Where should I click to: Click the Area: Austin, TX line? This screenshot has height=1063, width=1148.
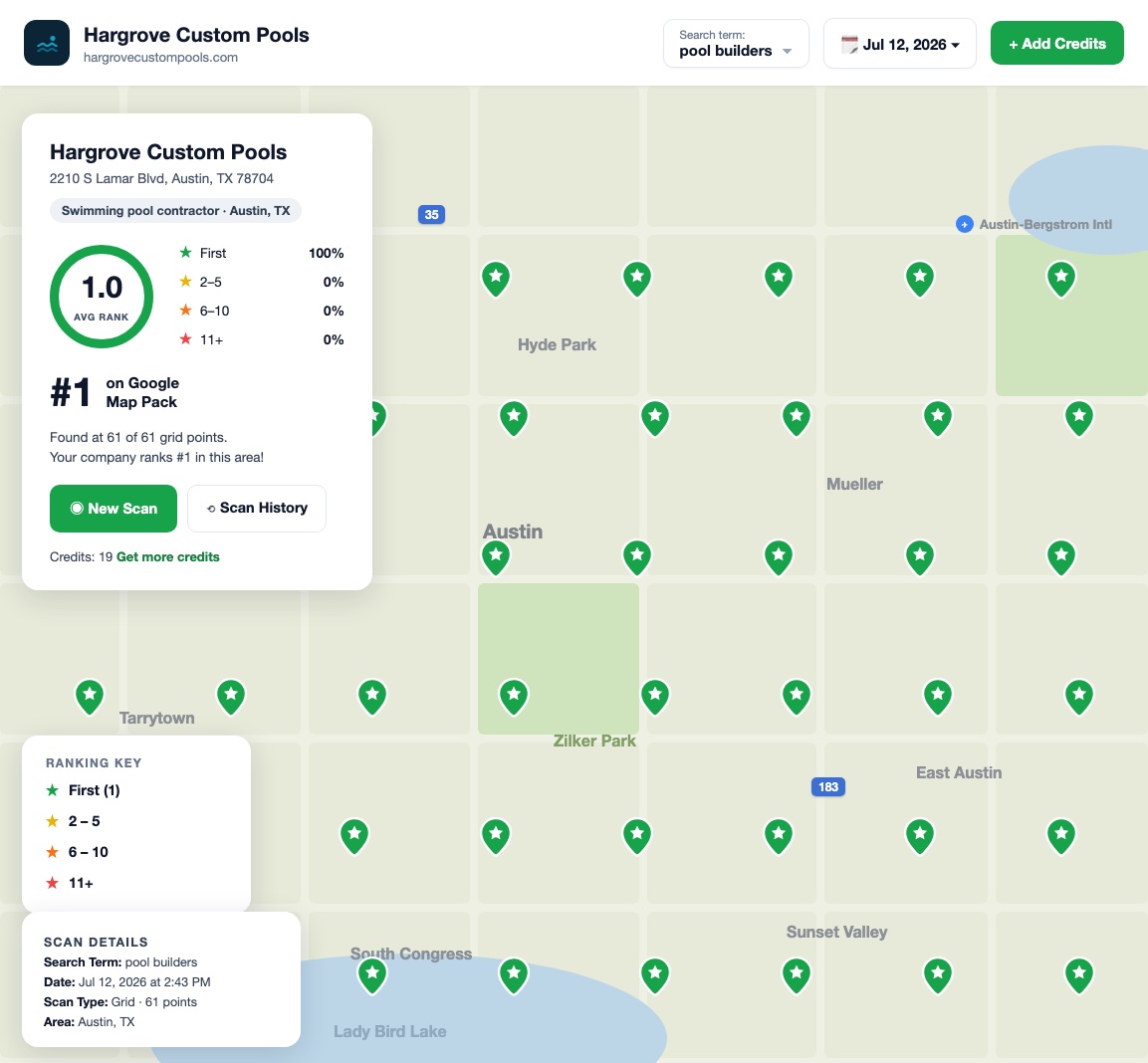90,1022
